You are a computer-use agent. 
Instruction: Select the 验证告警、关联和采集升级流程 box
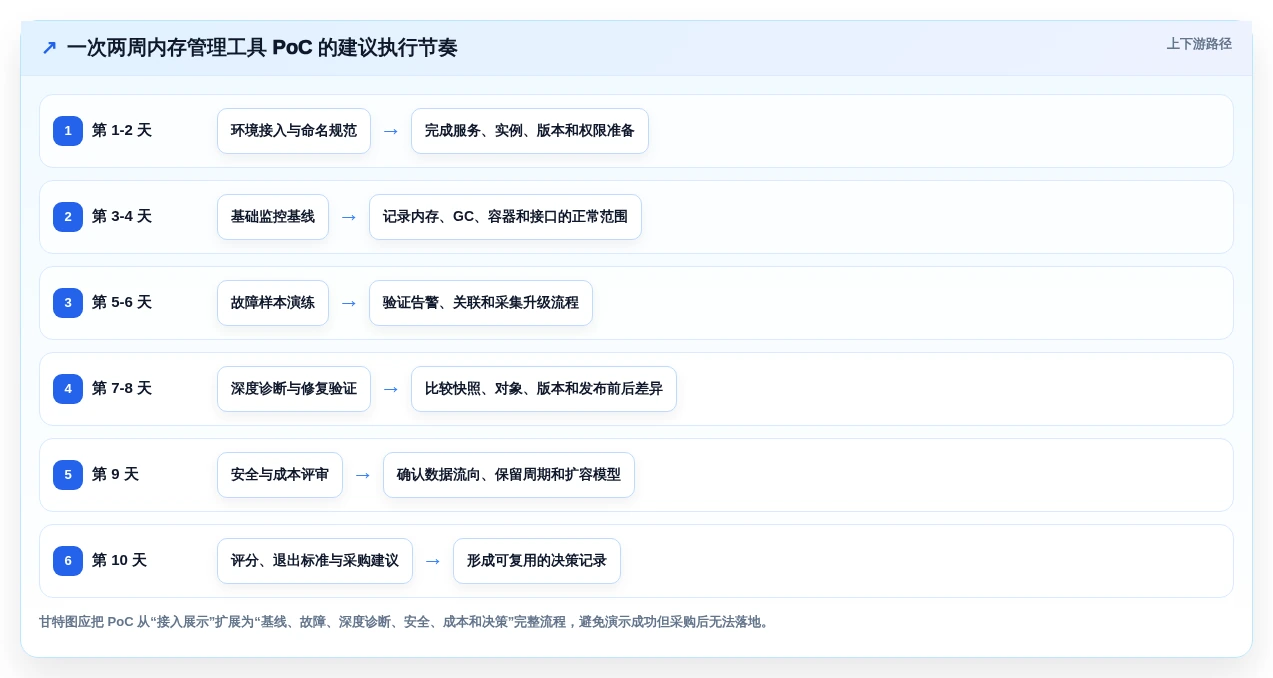coord(481,303)
